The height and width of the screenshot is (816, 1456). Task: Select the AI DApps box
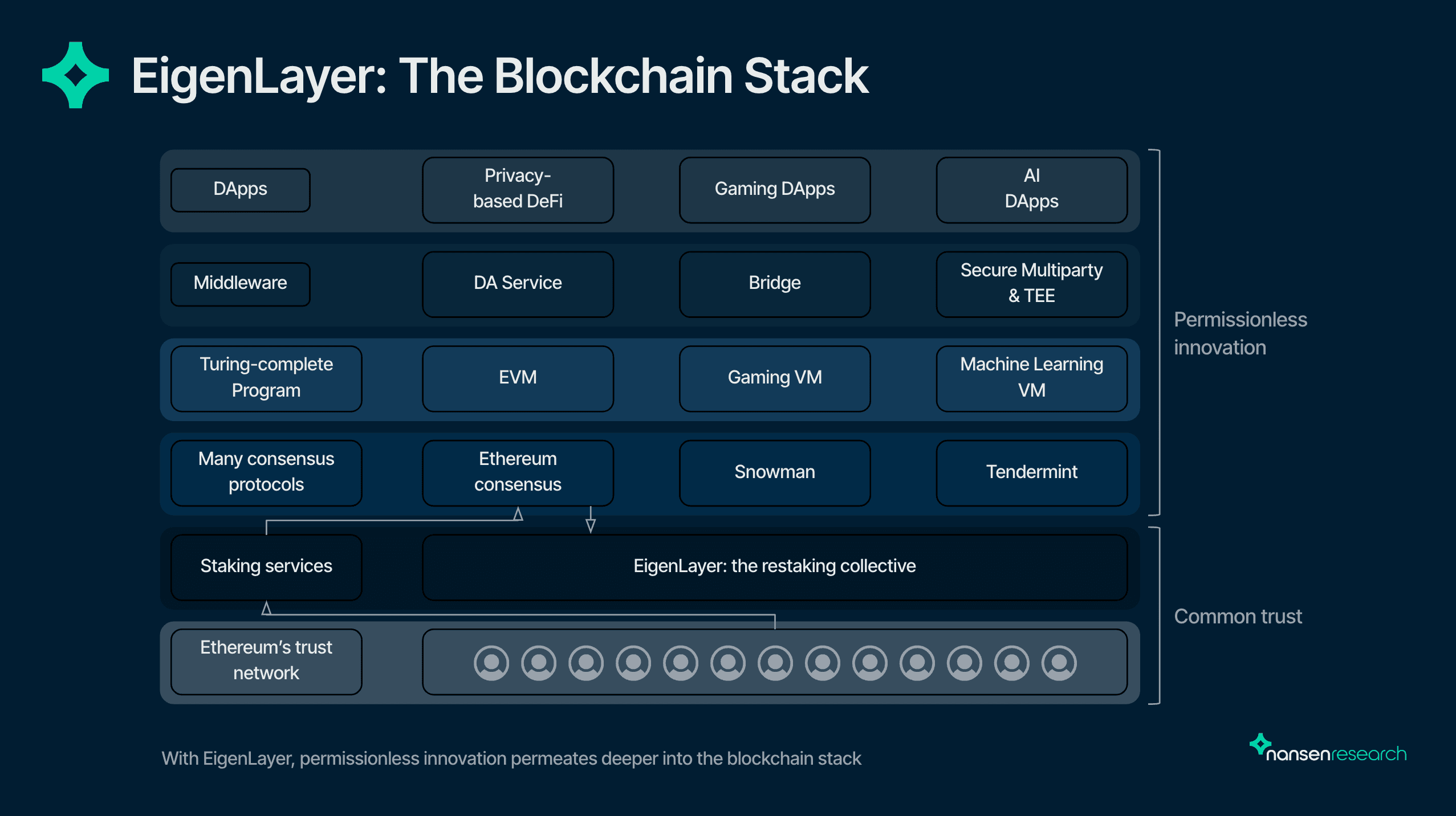pyautogui.click(x=1031, y=190)
